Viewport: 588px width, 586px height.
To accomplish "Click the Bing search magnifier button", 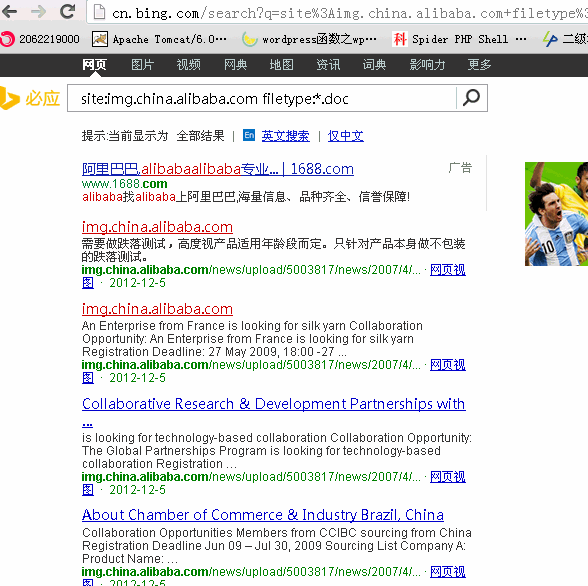I will pyautogui.click(x=471, y=98).
